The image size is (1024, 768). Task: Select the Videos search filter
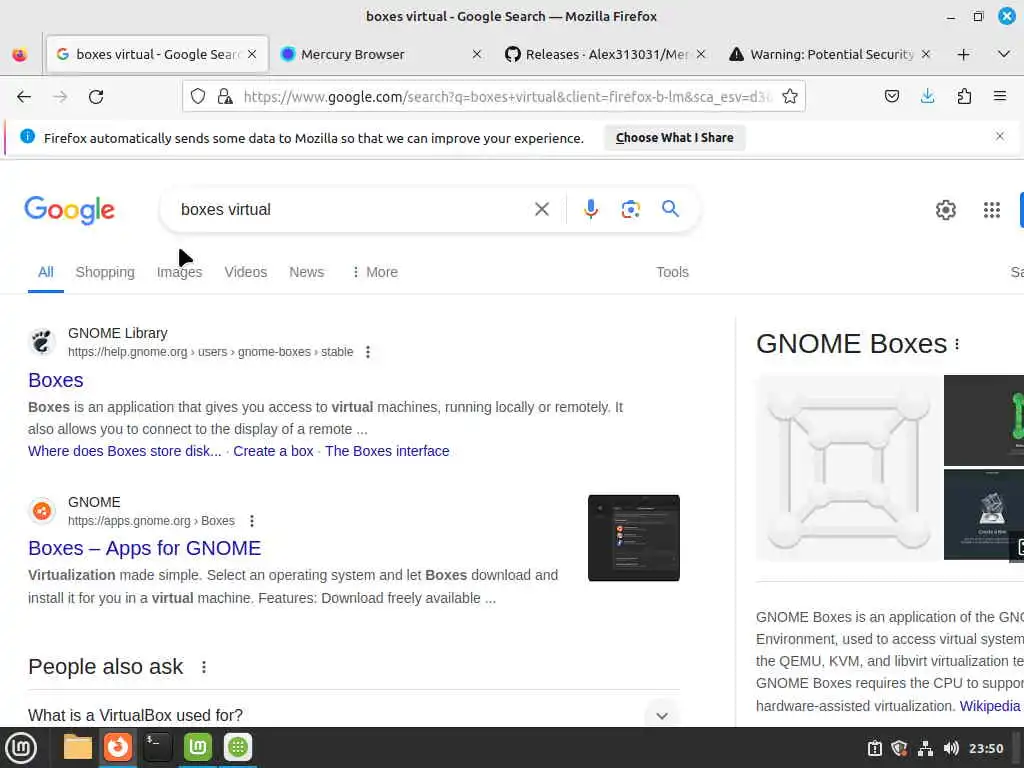click(246, 272)
